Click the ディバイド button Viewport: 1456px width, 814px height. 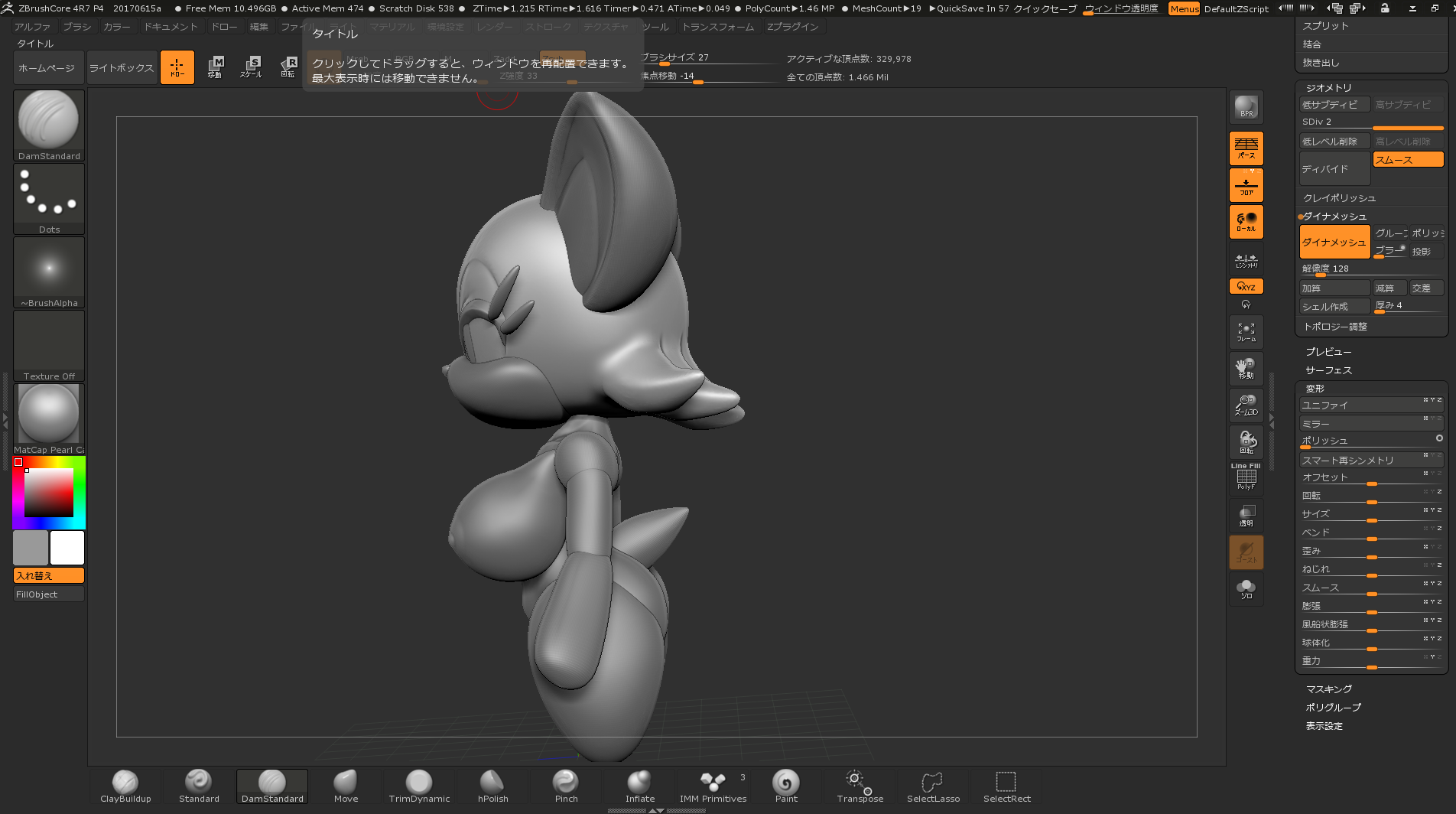pyautogui.click(x=1334, y=169)
